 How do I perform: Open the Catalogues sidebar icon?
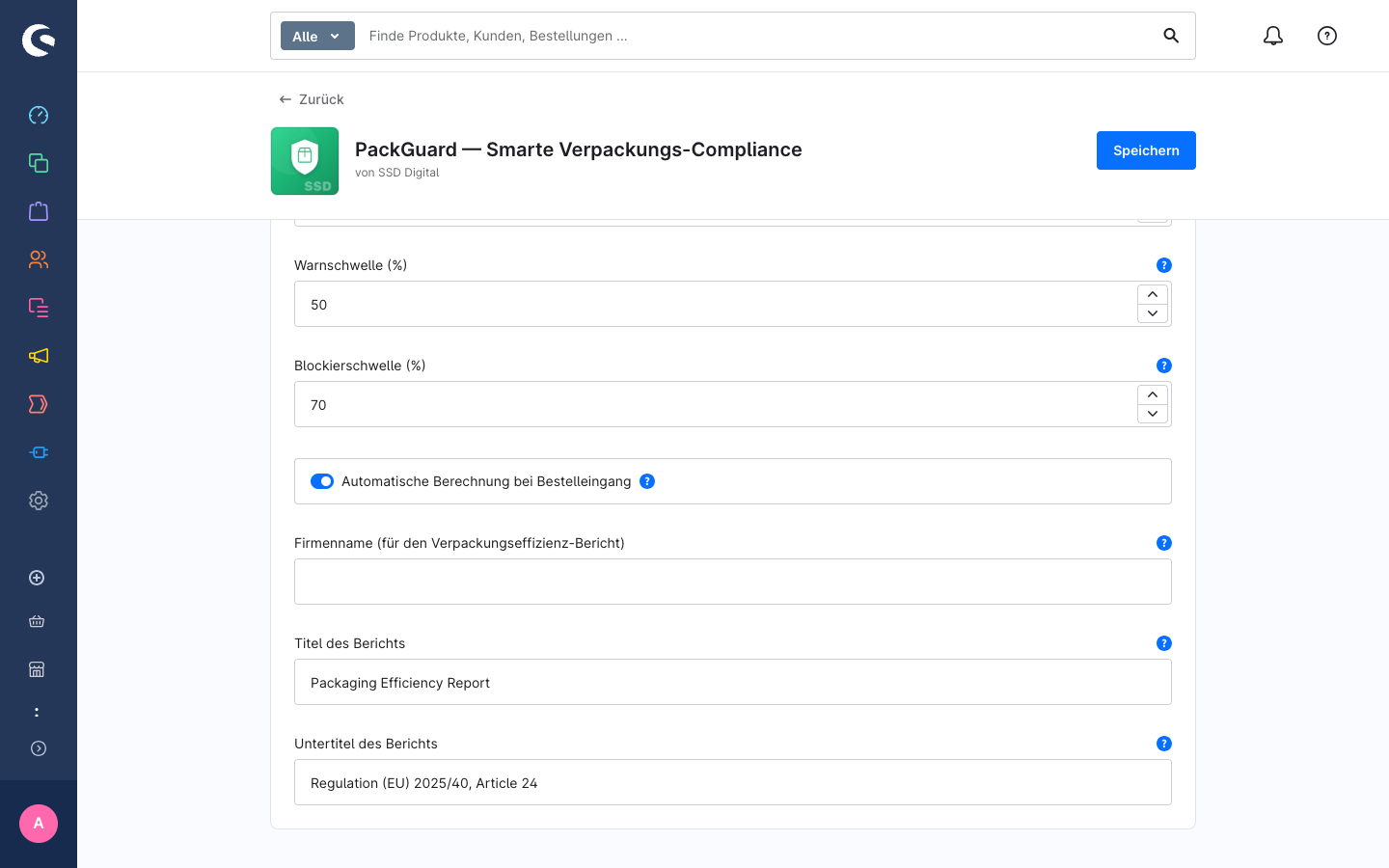39,163
